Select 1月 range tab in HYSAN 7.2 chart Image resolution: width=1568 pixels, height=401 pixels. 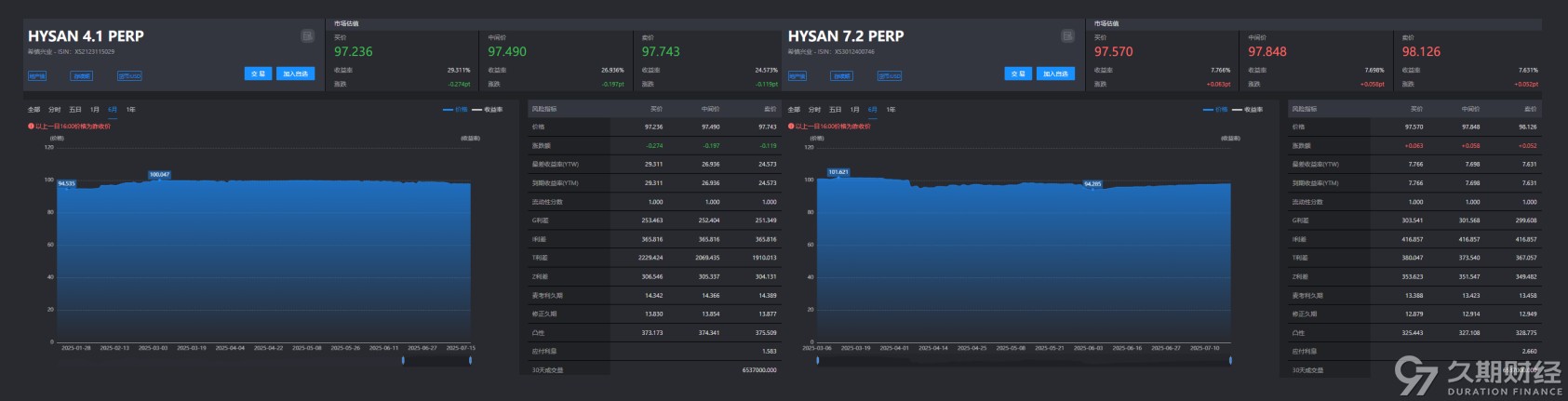[x=854, y=110]
